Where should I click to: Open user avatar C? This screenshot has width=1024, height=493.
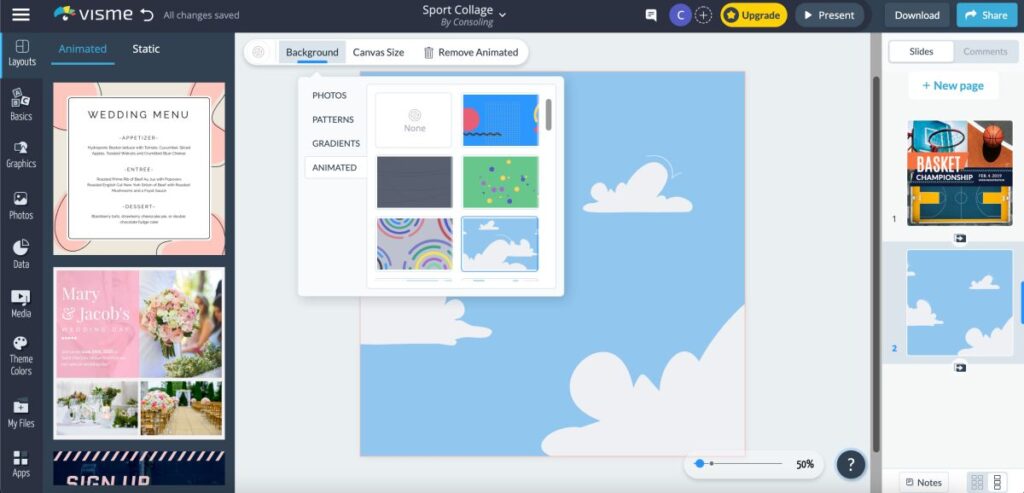tap(680, 15)
